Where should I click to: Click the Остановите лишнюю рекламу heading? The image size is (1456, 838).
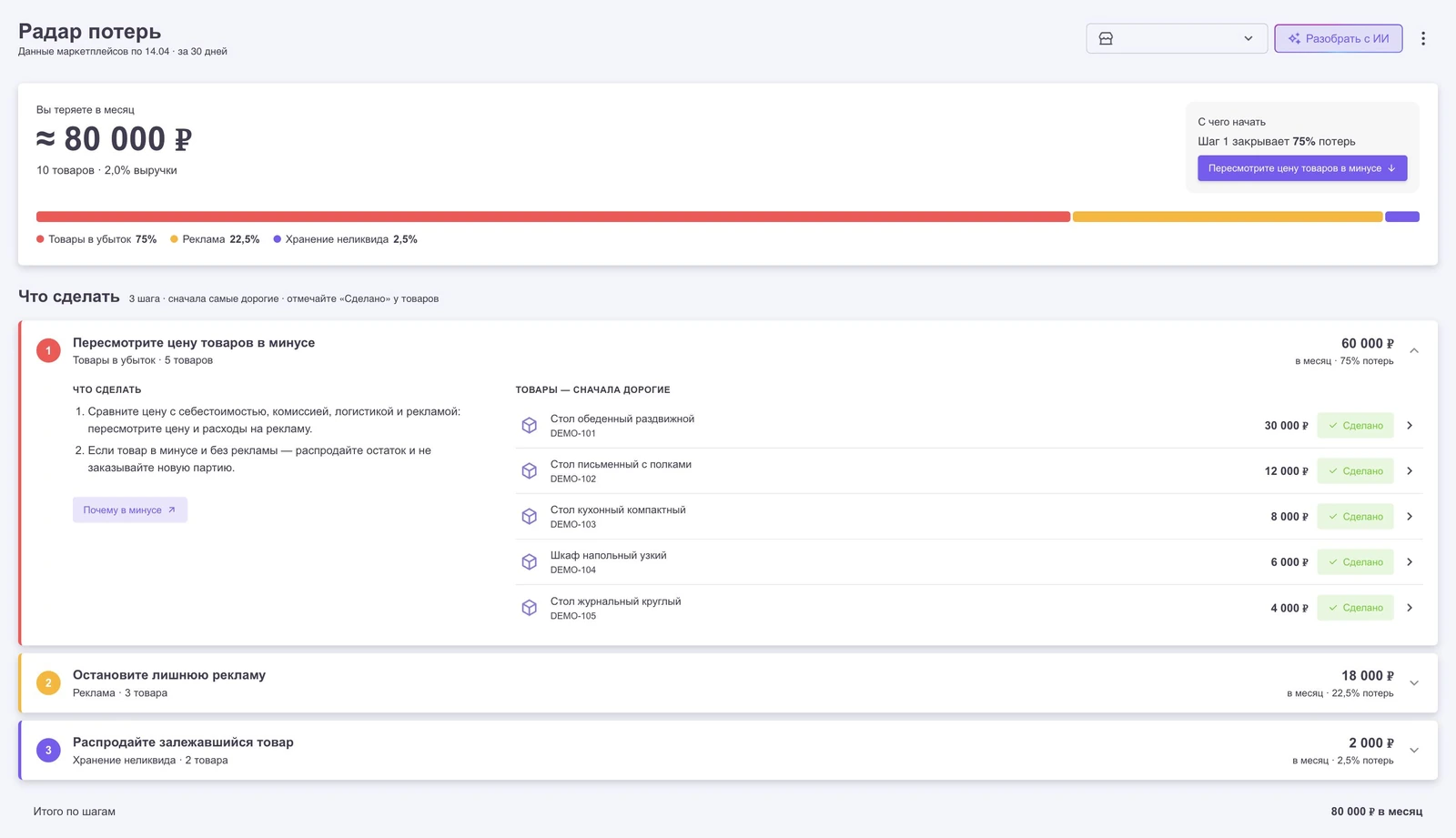pos(169,675)
